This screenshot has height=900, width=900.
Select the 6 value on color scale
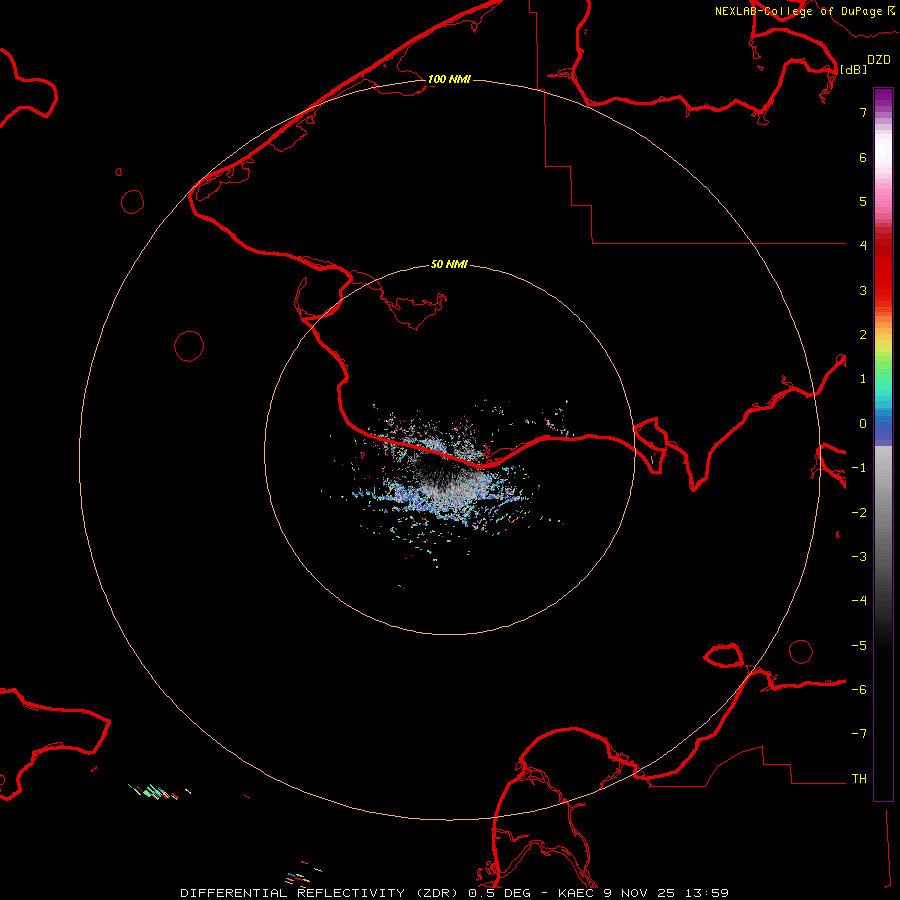click(x=863, y=157)
